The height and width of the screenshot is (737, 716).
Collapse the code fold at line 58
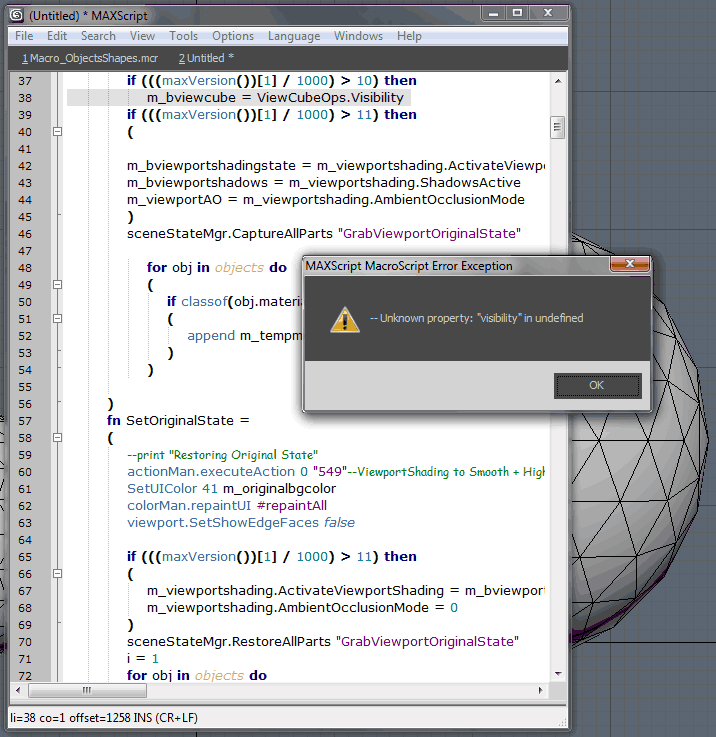57,438
